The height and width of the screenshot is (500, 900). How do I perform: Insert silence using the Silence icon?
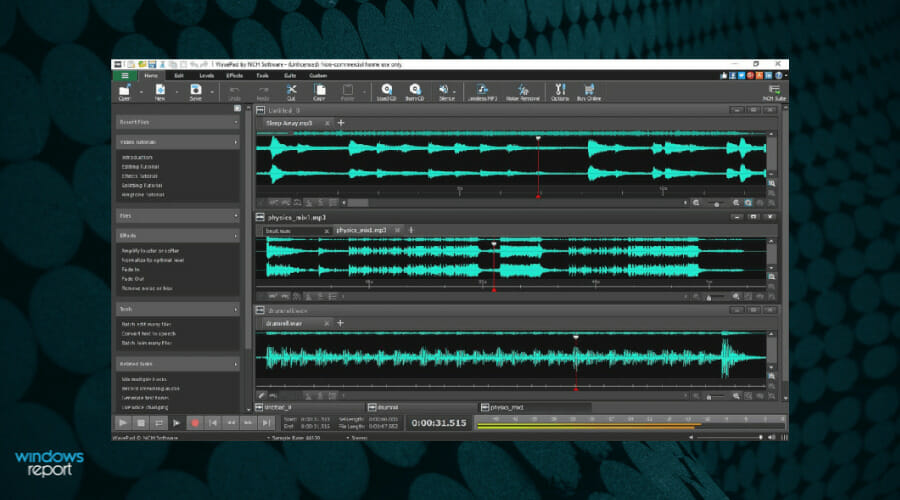click(445, 92)
